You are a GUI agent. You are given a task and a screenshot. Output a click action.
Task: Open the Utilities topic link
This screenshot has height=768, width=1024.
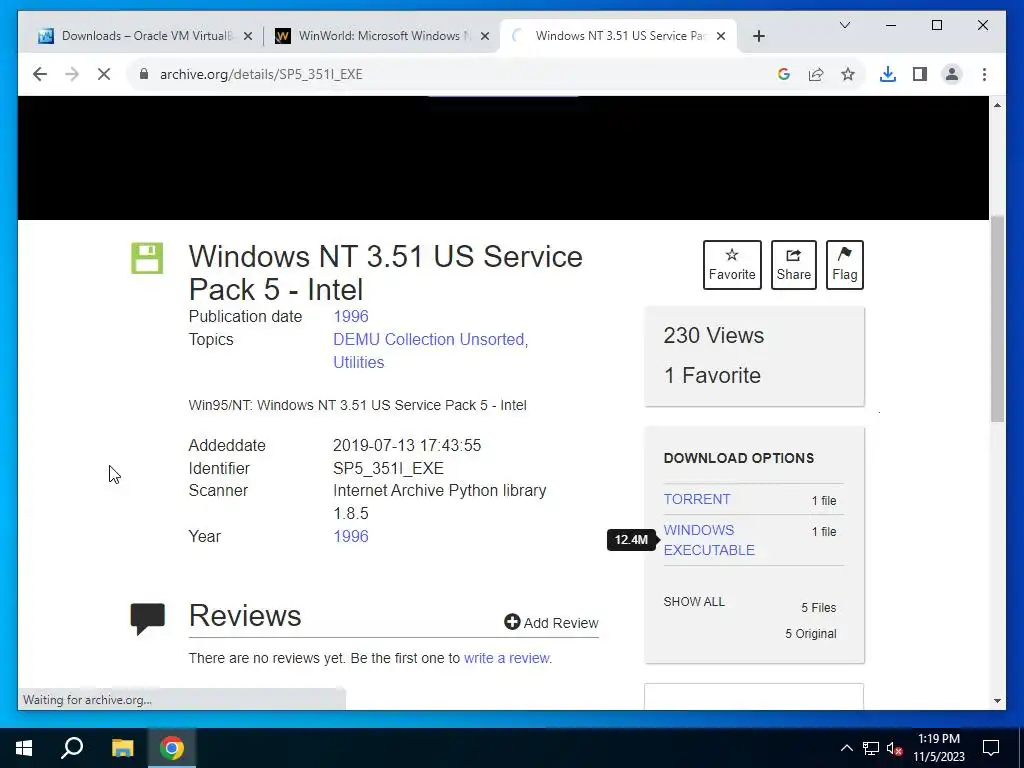(x=359, y=362)
